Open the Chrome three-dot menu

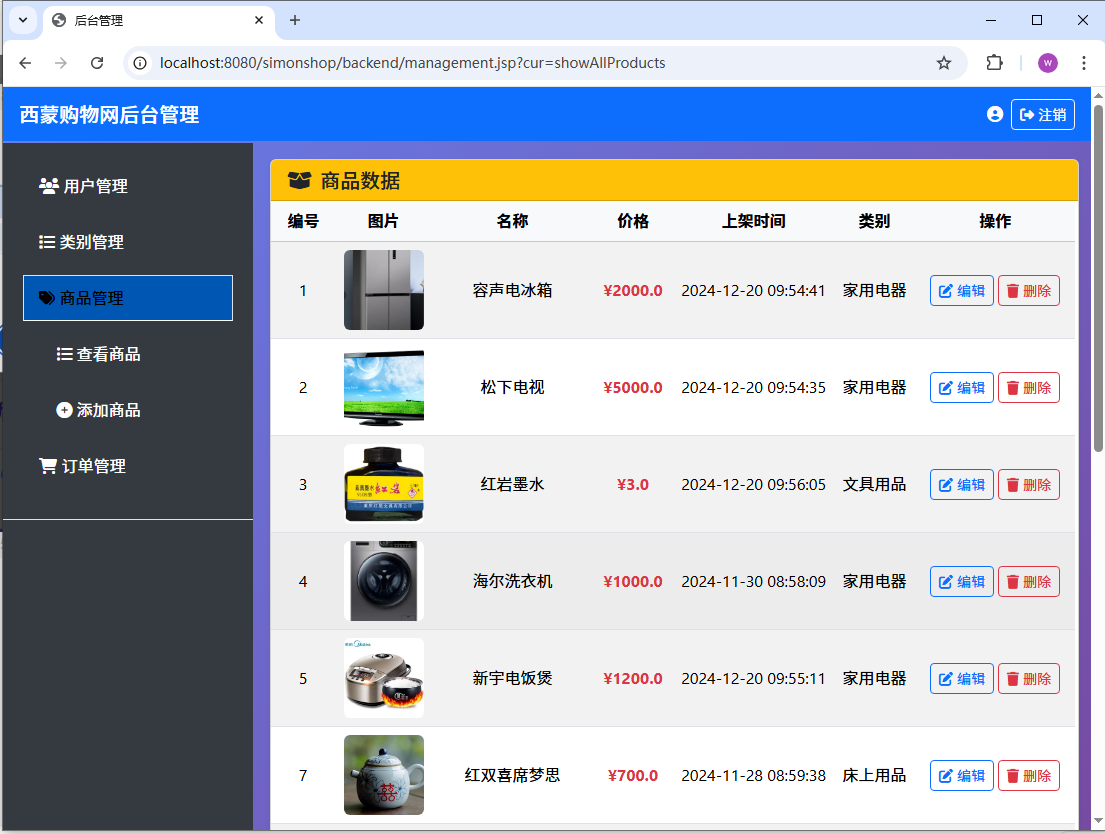1084,63
